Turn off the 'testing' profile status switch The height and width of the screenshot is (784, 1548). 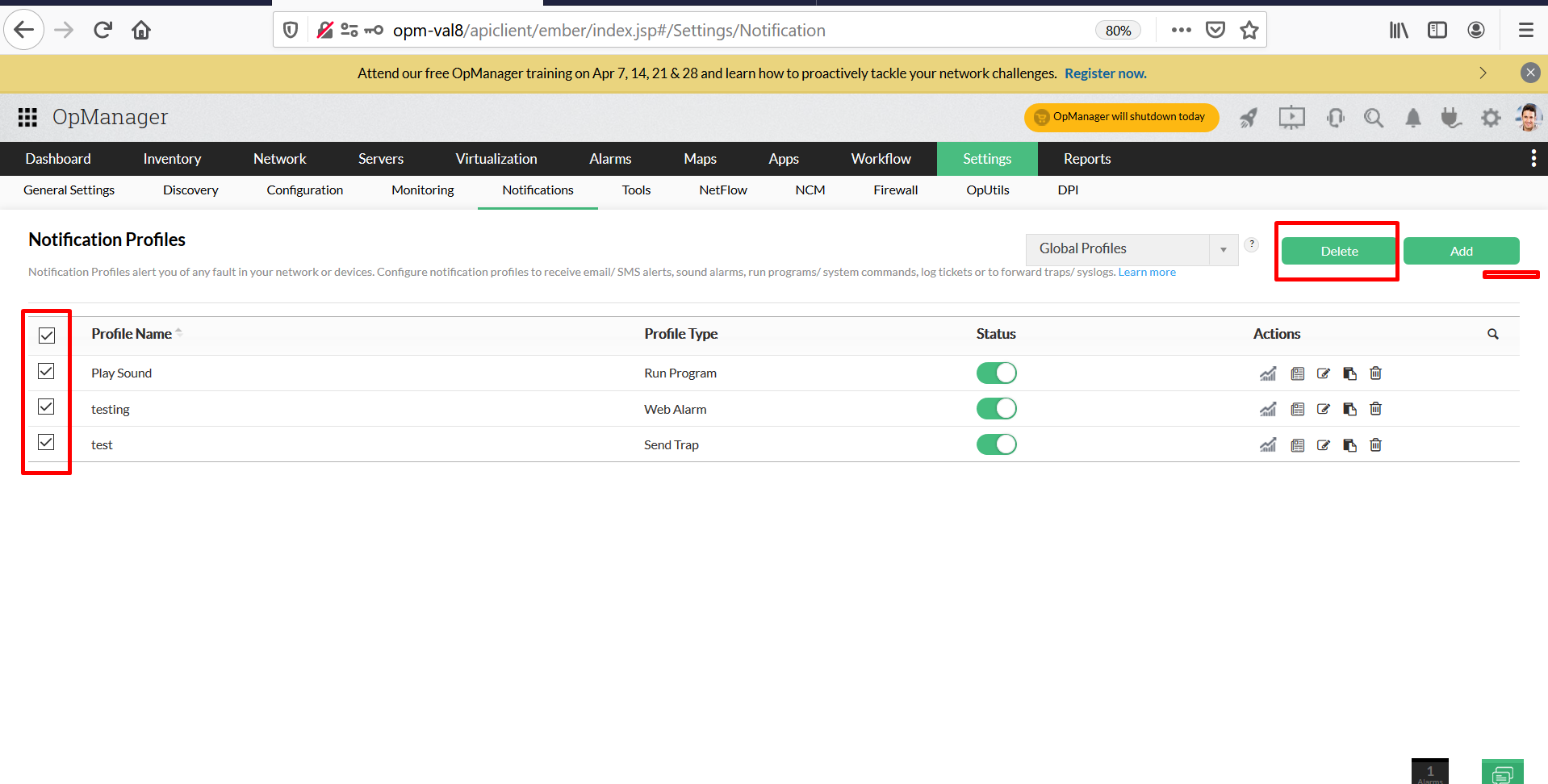[x=996, y=408]
